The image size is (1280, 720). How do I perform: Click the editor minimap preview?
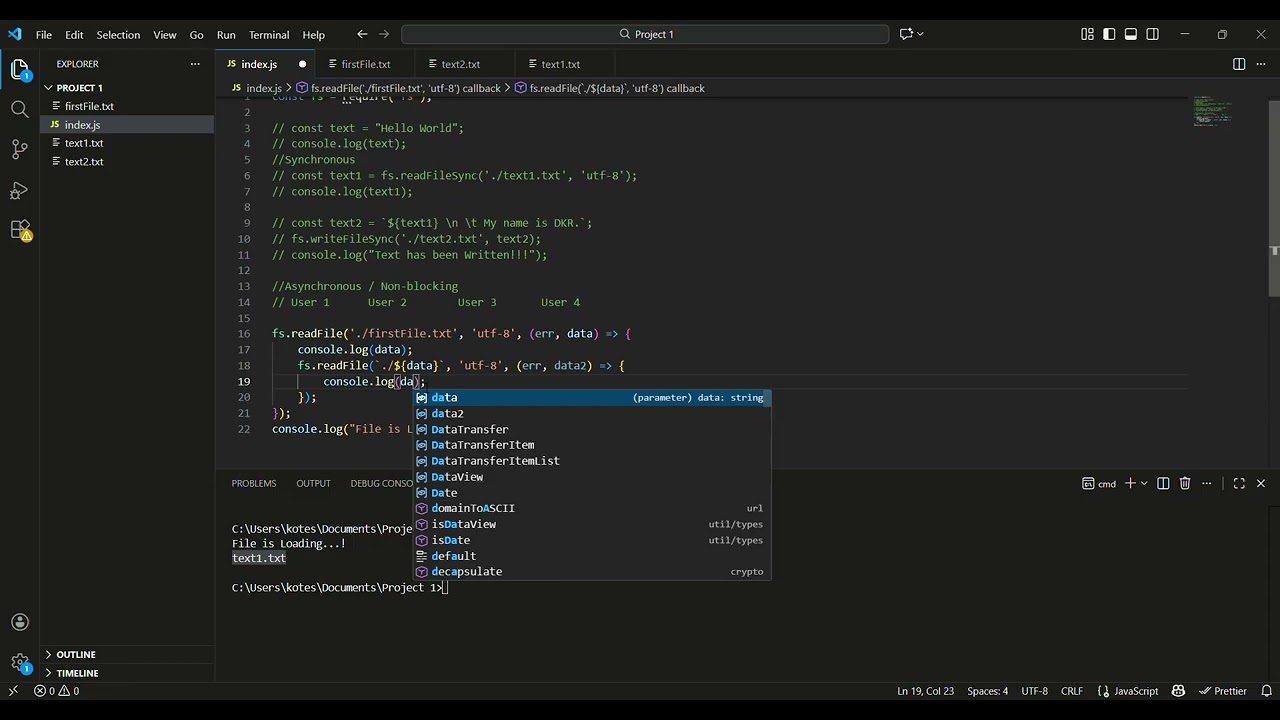1214,110
